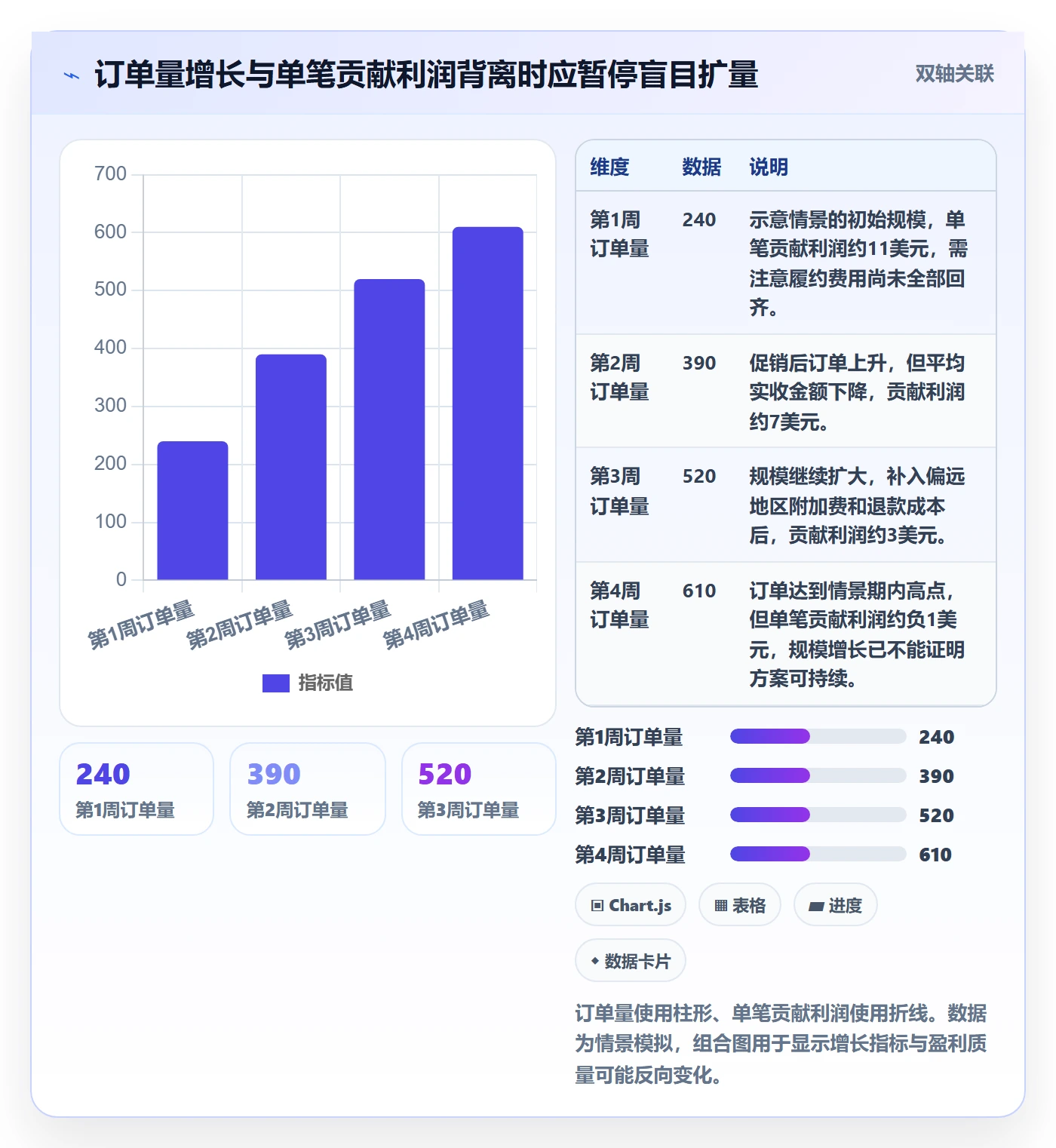This screenshot has width=1056, height=1148.
Task: Select the 第4周订单量 bar in the chart
Action: pos(488,404)
